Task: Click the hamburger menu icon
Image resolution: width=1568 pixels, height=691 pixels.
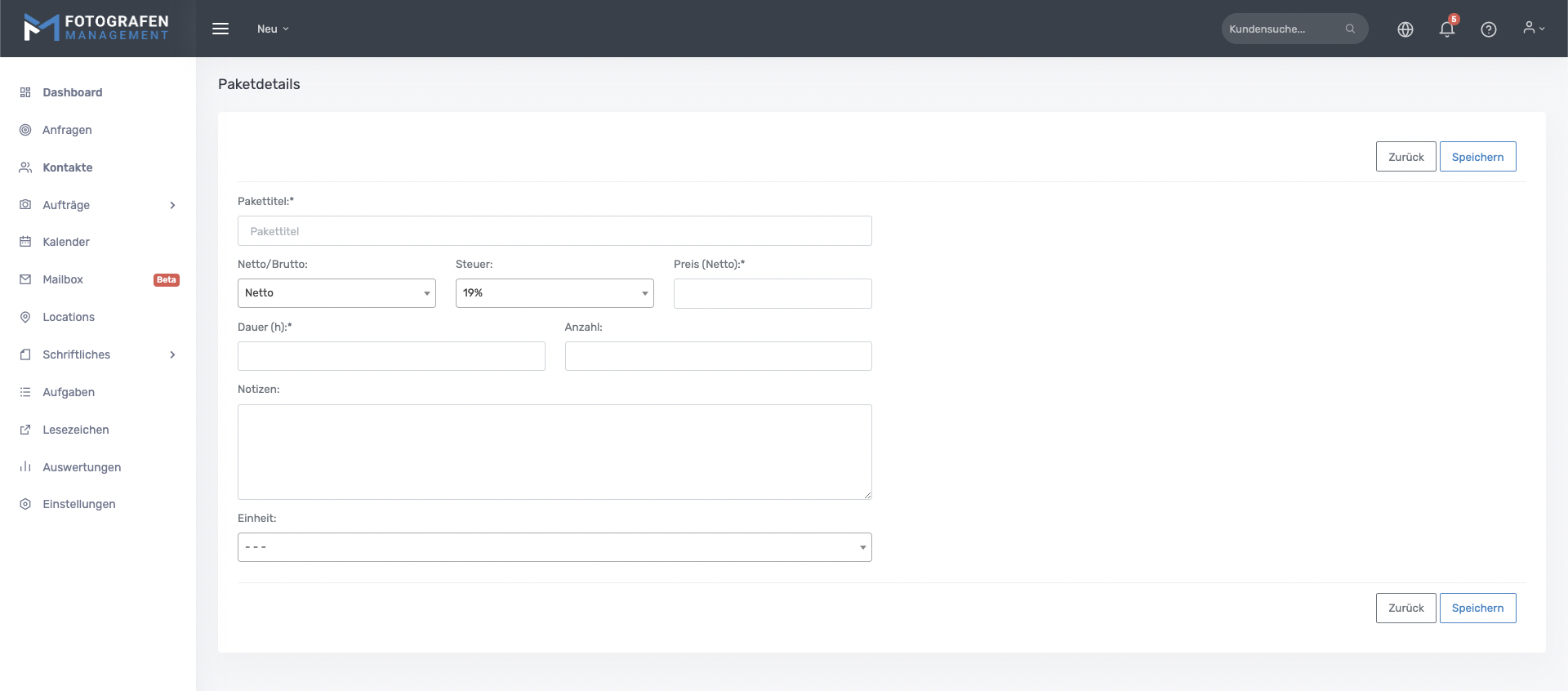Action: tap(220, 29)
